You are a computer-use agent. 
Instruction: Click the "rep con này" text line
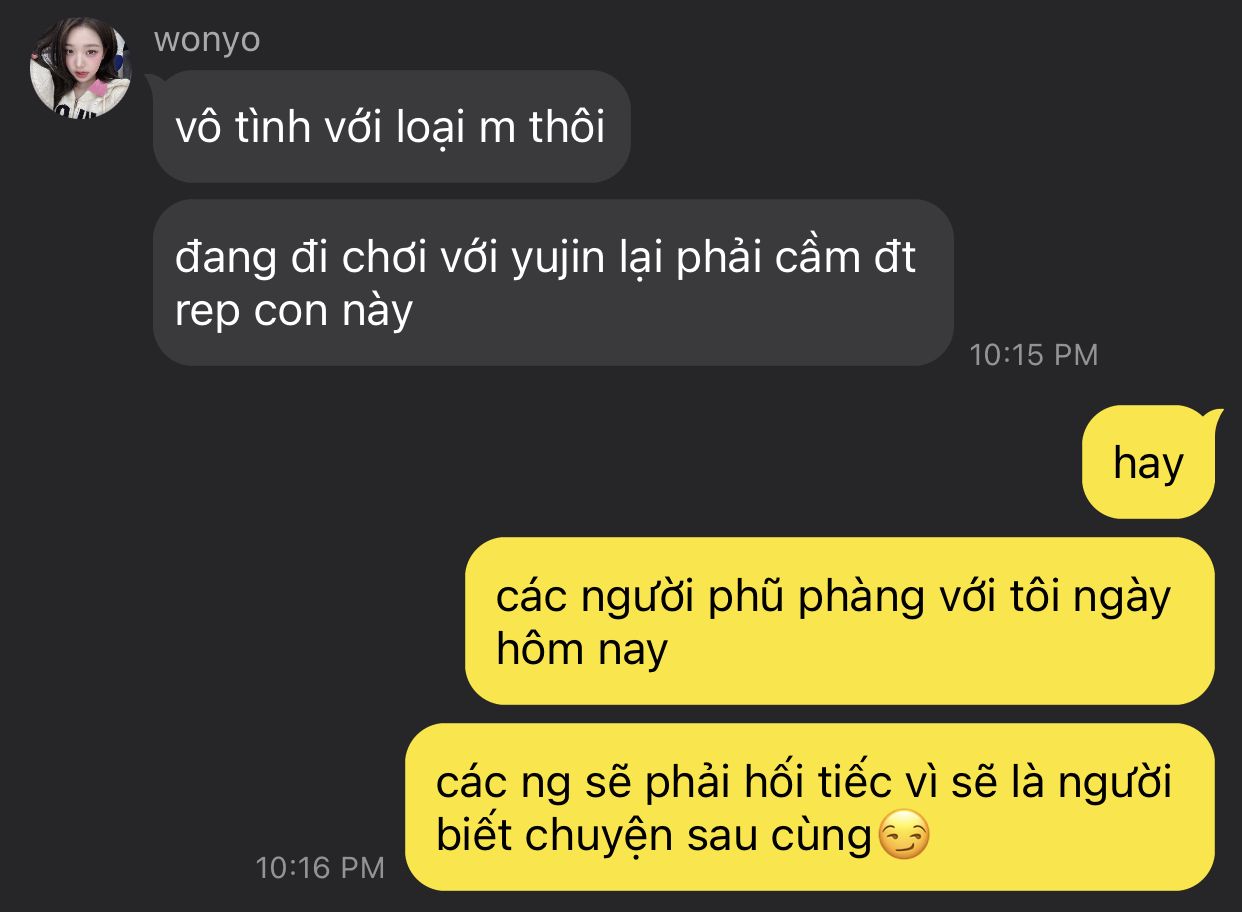(x=293, y=312)
